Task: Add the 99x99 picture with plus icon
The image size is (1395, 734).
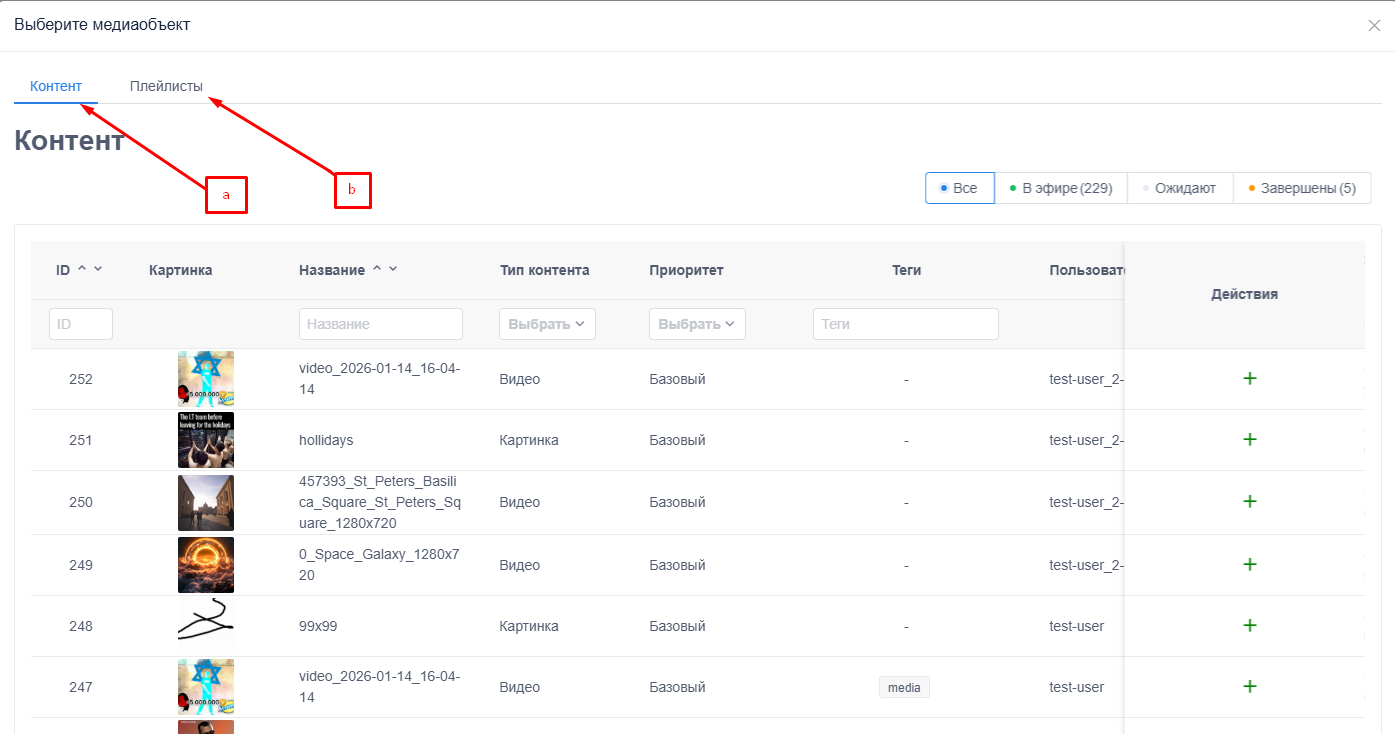Action: [x=1249, y=625]
